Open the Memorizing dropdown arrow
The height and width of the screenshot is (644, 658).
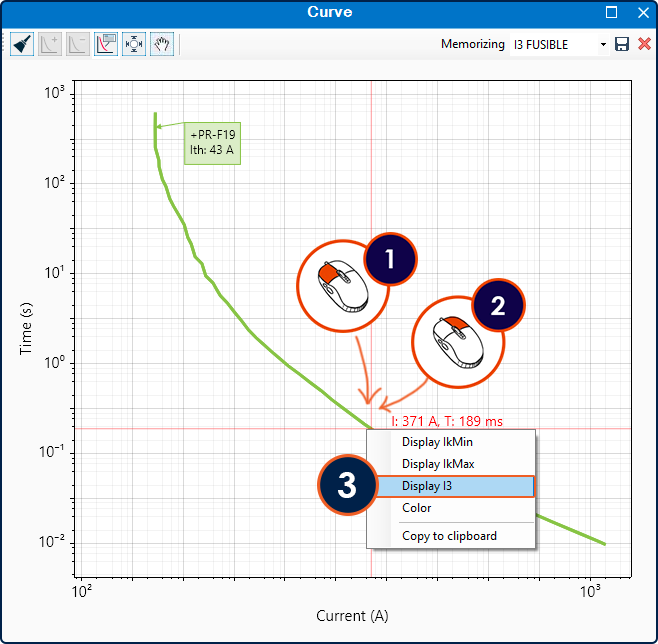pyautogui.click(x=603, y=44)
